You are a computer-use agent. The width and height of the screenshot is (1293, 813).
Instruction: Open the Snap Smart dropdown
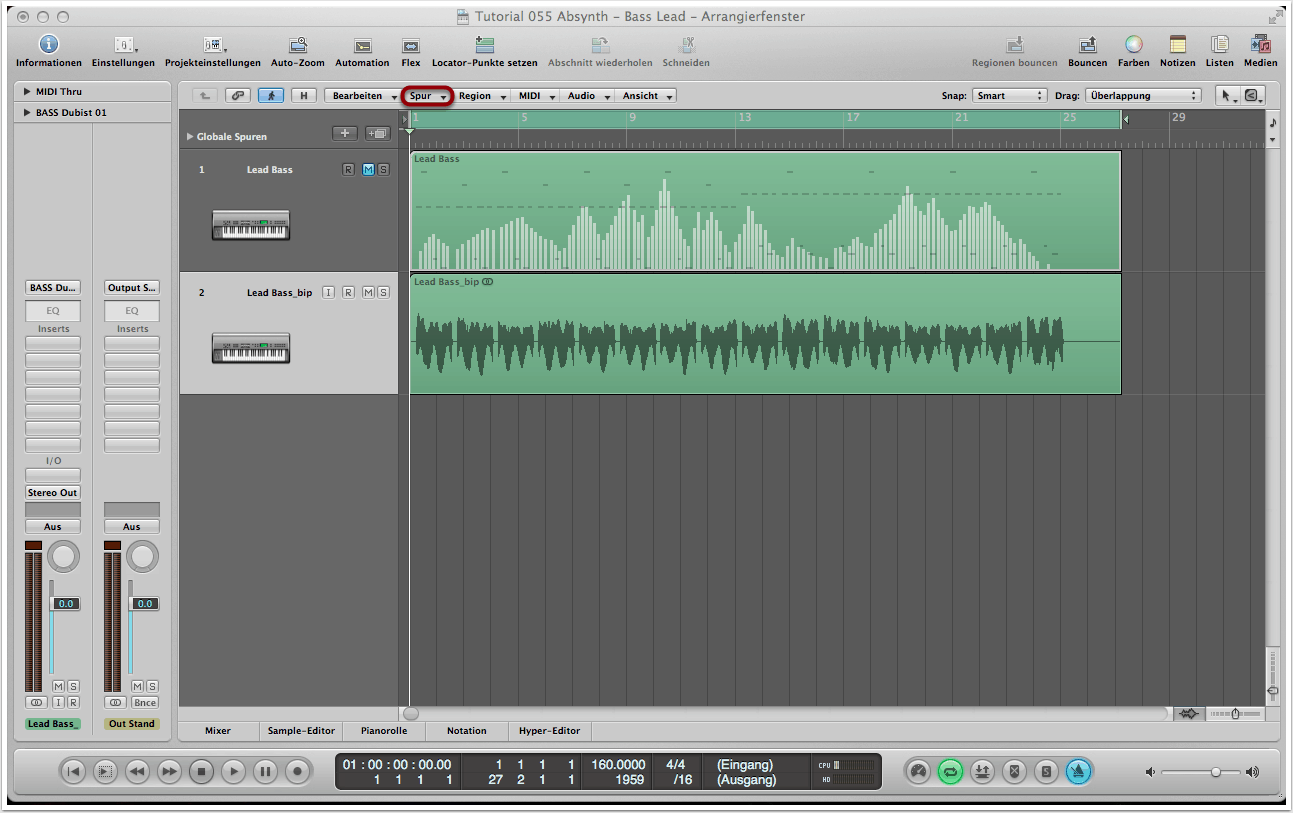[x=1009, y=96]
